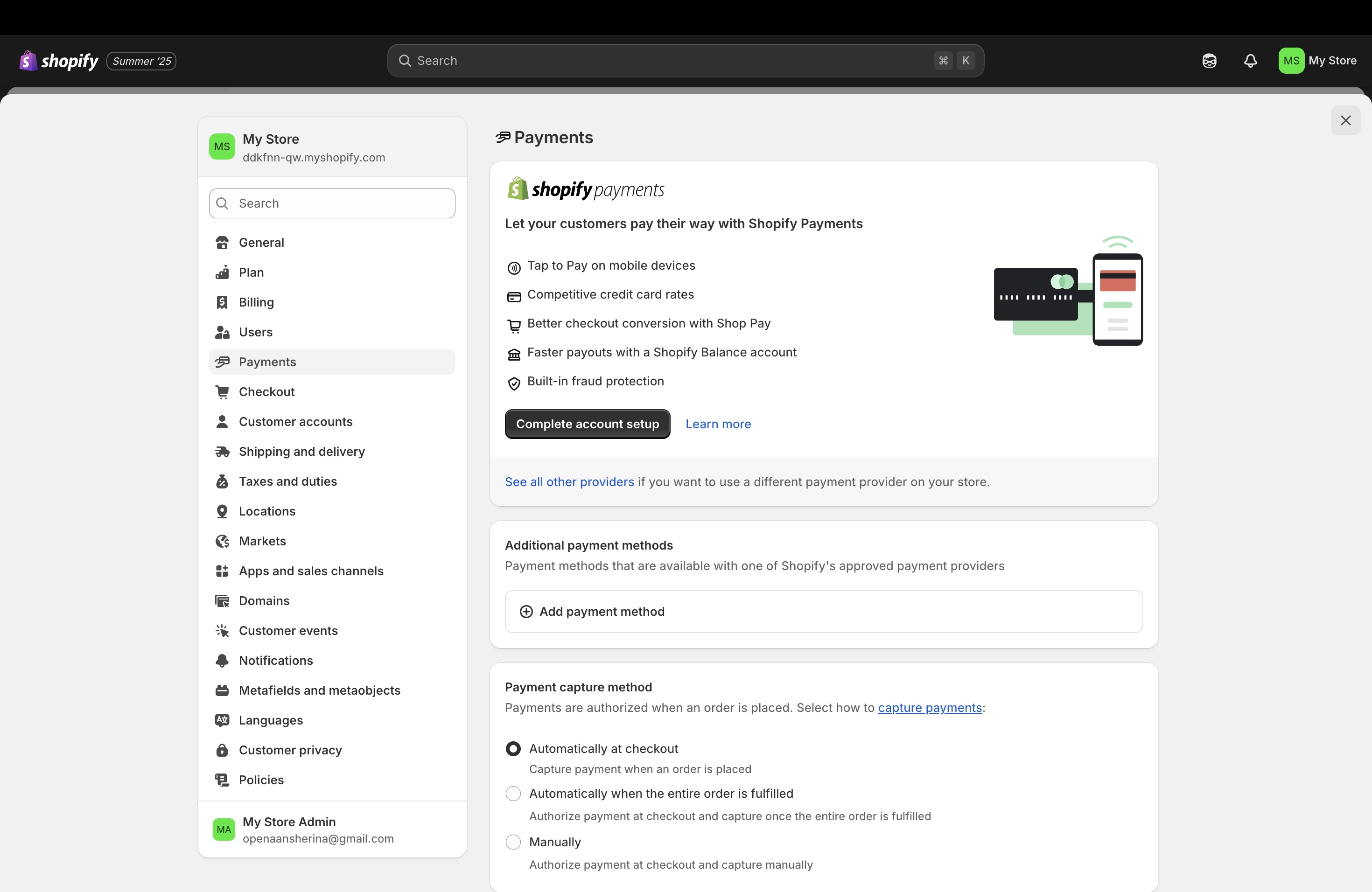The width and height of the screenshot is (1372, 892).
Task: Go to Plan settings
Action: [332, 272]
